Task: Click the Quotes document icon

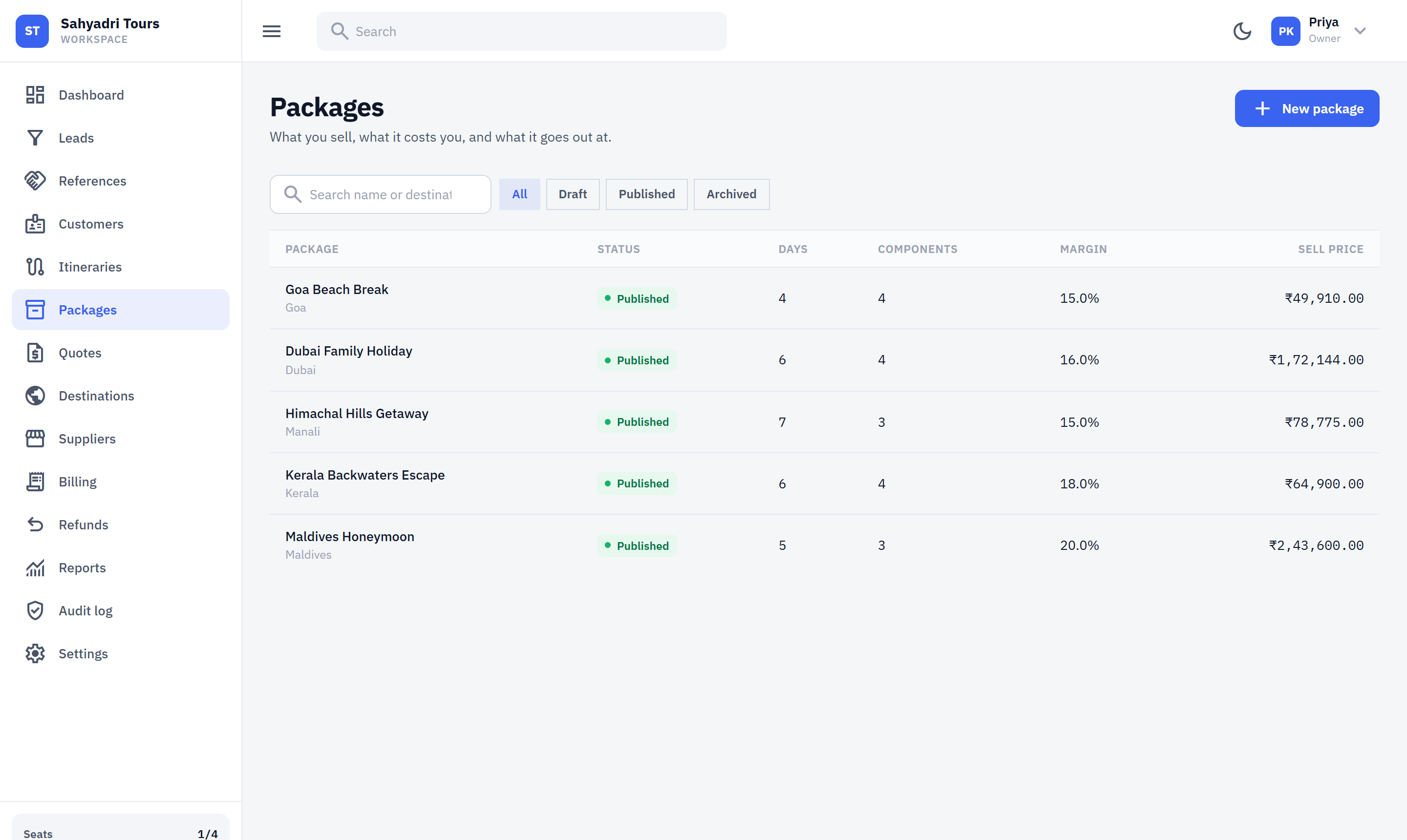Action: tap(35, 353)
